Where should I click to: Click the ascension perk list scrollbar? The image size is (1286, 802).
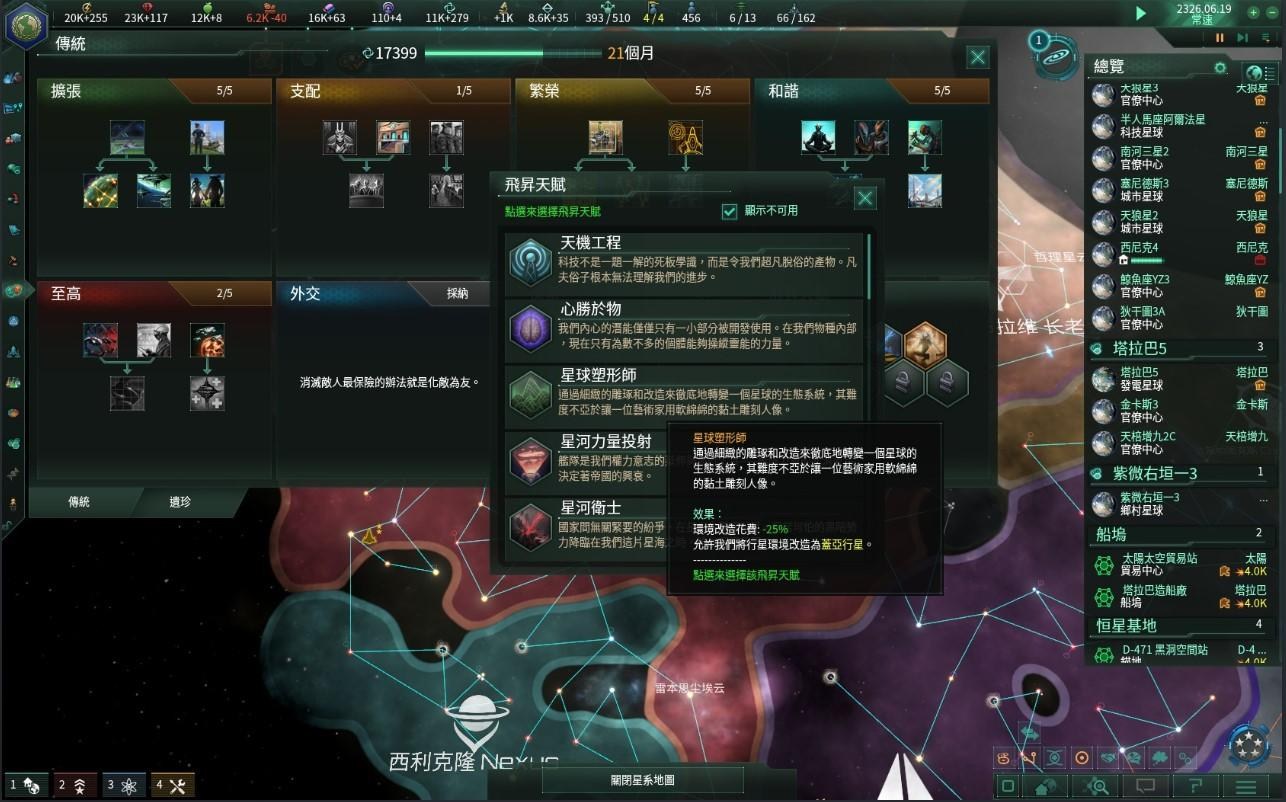(867, 266)
